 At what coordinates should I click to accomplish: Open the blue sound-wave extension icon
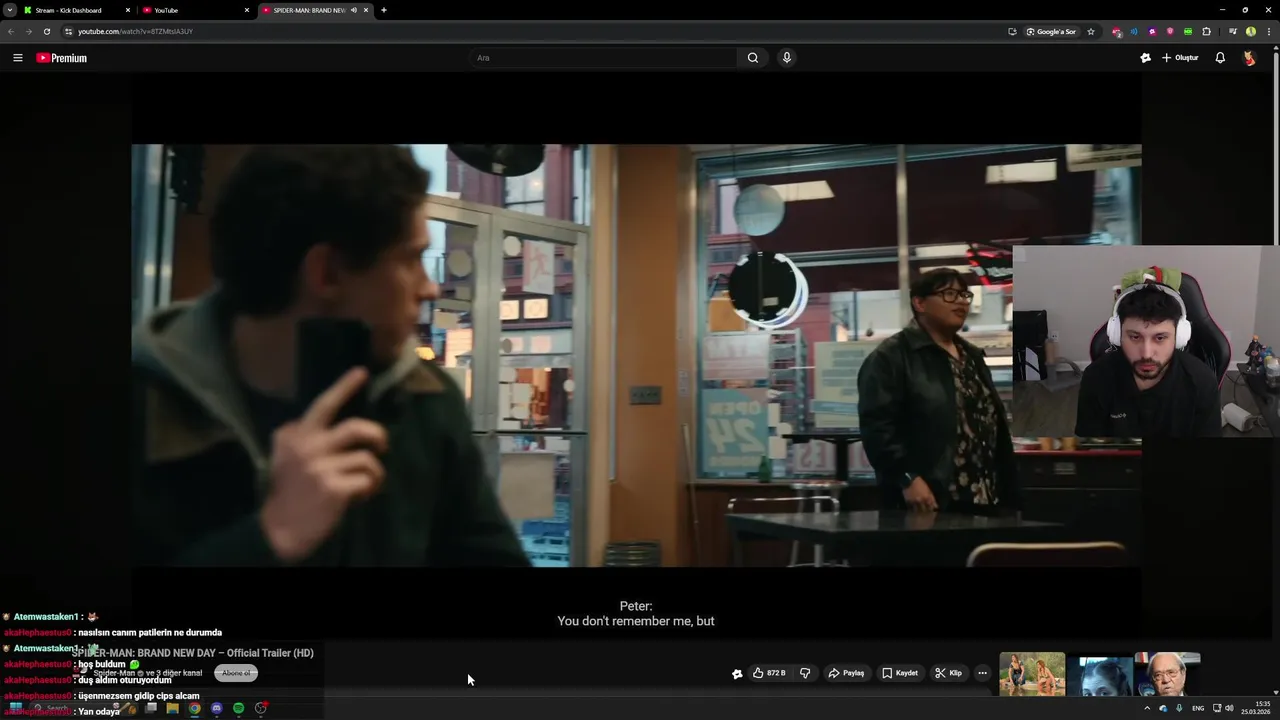tap(1134, 31)
